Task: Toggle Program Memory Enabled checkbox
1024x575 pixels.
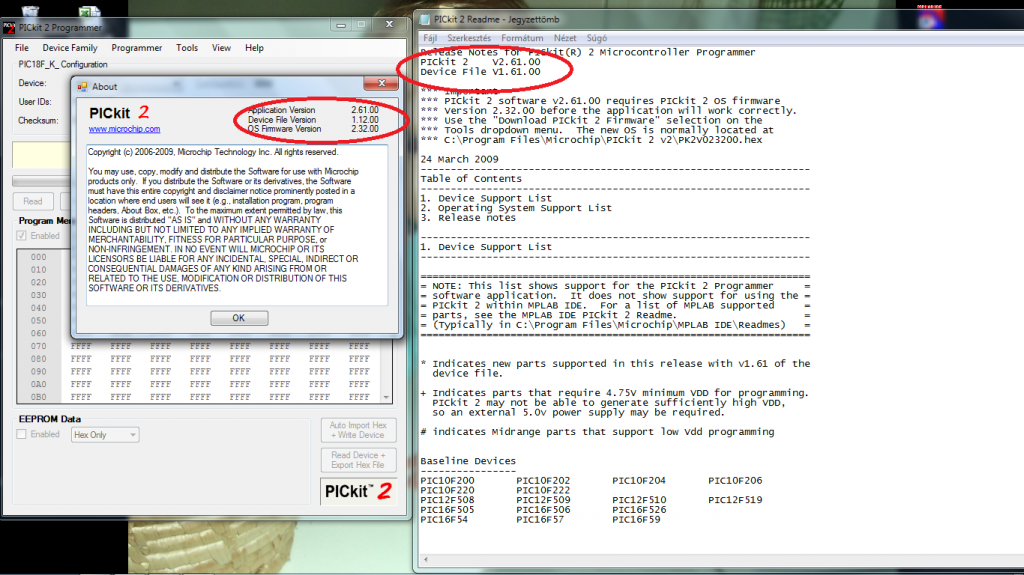Action: (x=22, y=235)
